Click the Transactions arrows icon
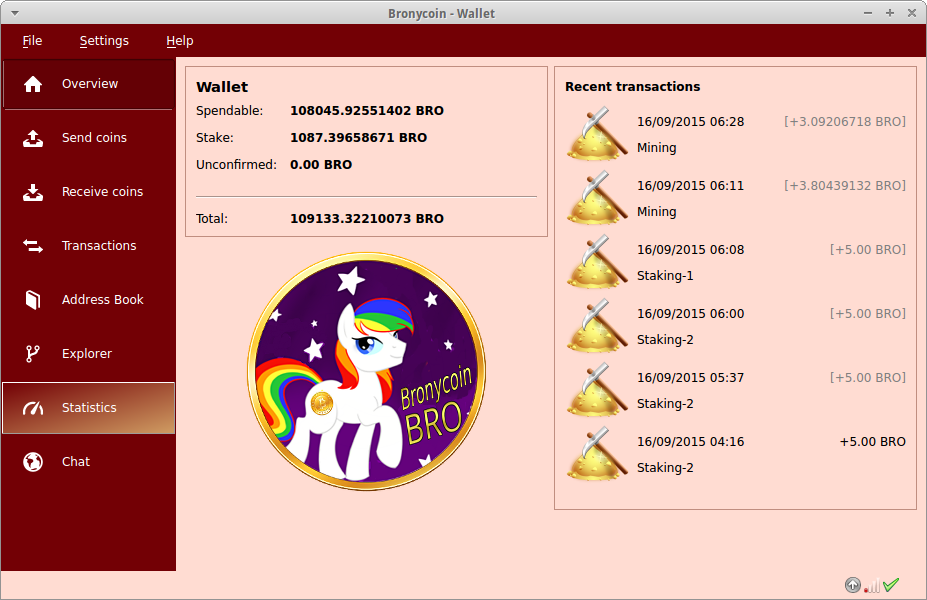This screenshot has height=600, width=927. (x=33, y=246)
